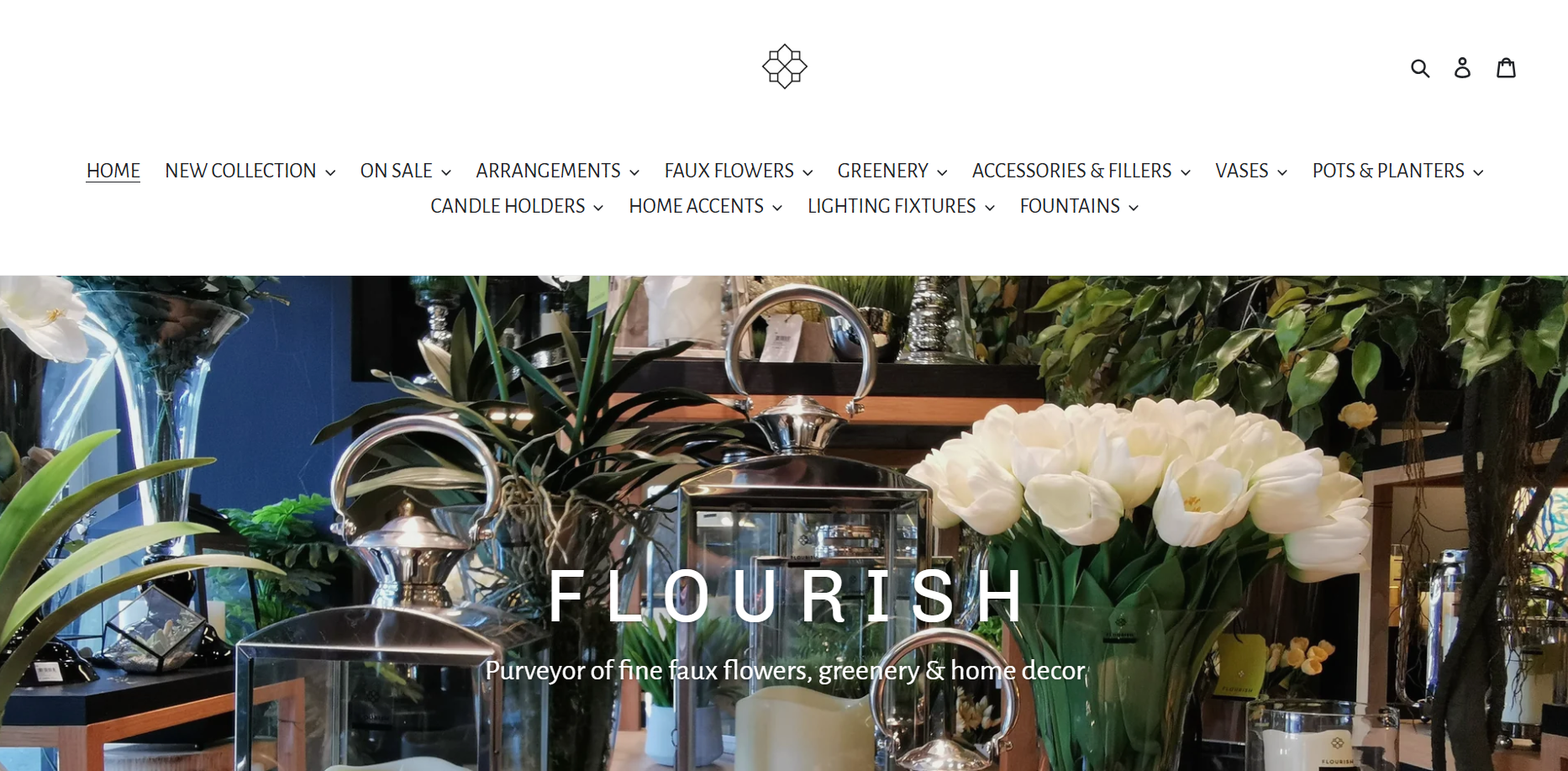This screenshot has width=1568, height=771.
Task: Expand the GREENERY menu
Action: coord(892,171)
